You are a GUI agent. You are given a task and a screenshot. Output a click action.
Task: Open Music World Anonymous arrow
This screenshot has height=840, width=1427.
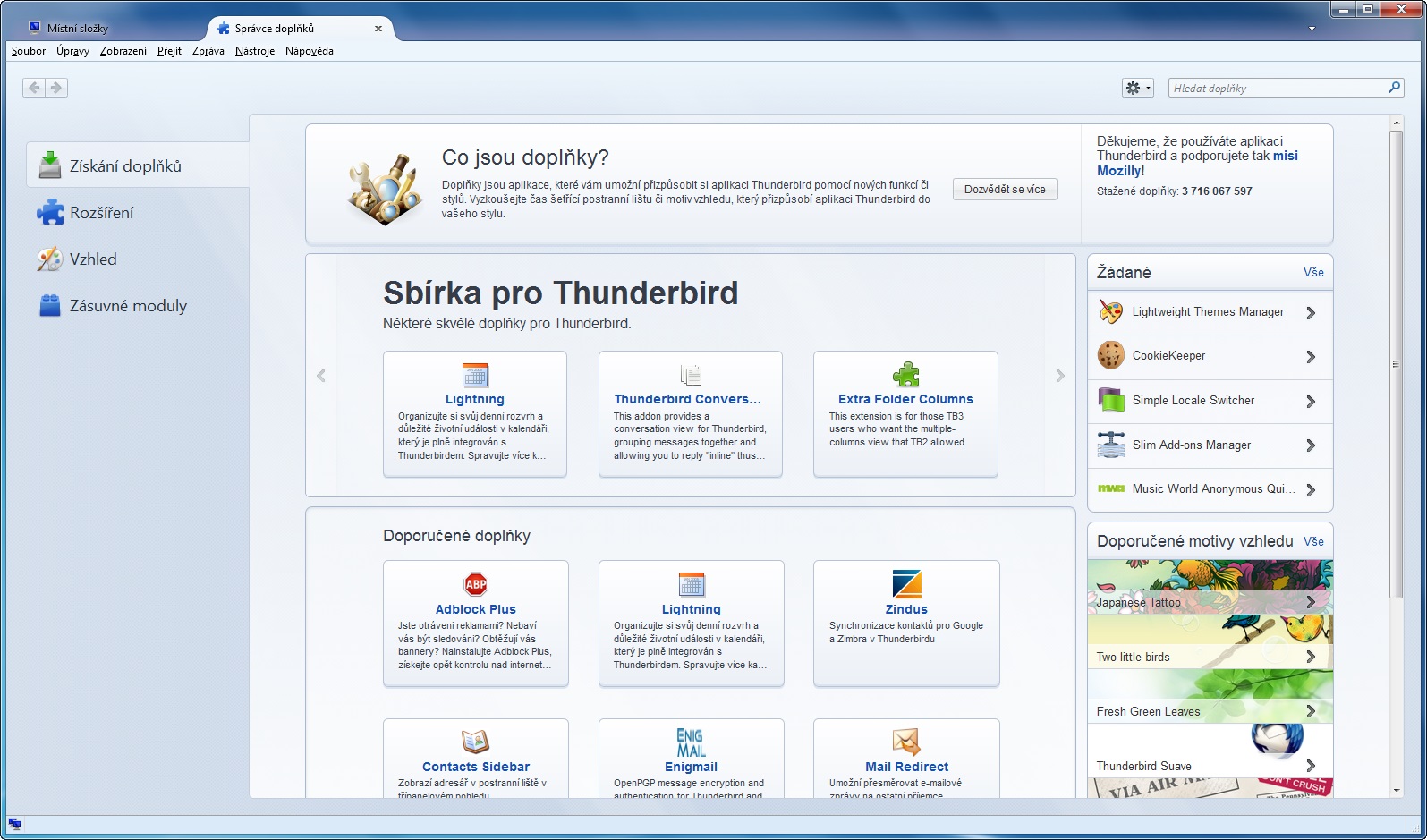[1311, 490]
